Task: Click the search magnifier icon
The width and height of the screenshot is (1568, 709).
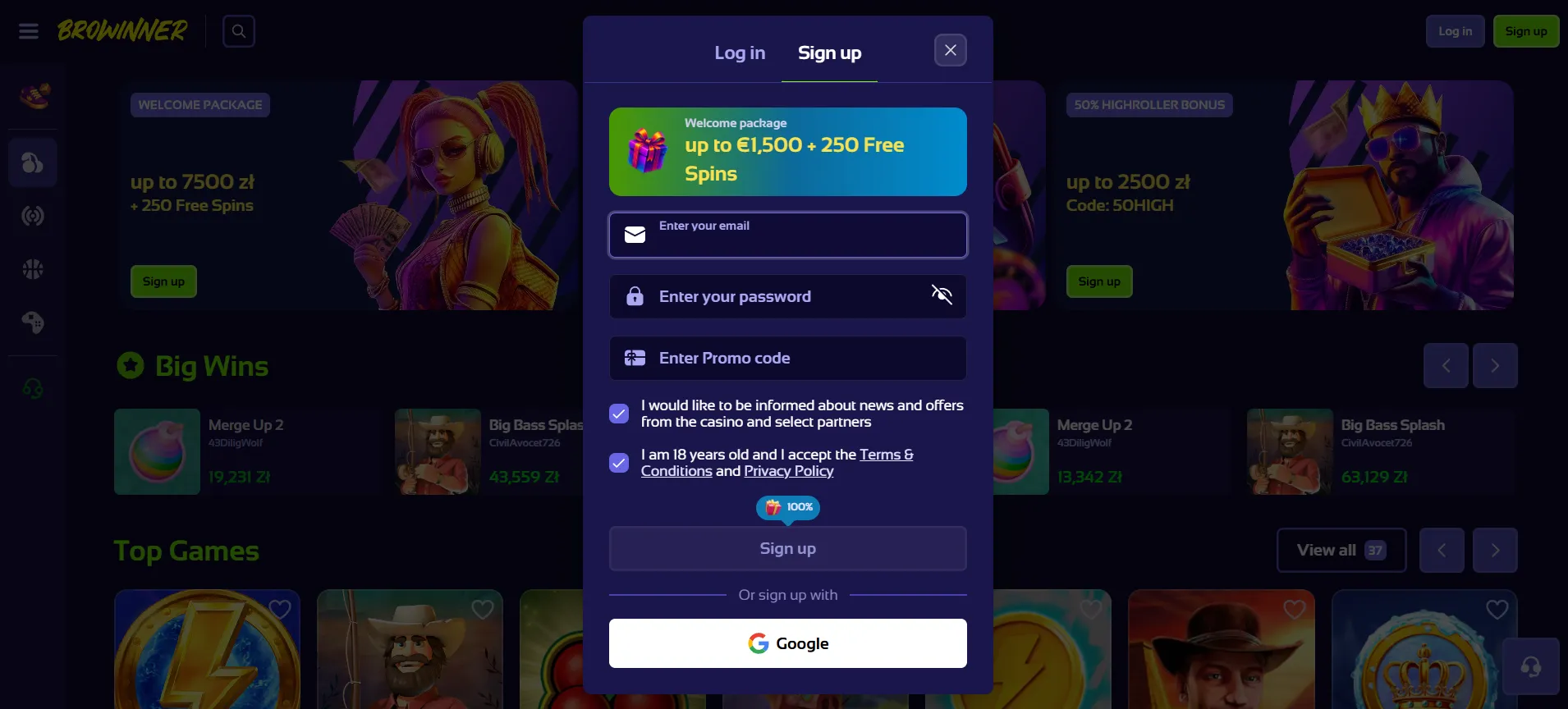Action: (x=239, y=31)
